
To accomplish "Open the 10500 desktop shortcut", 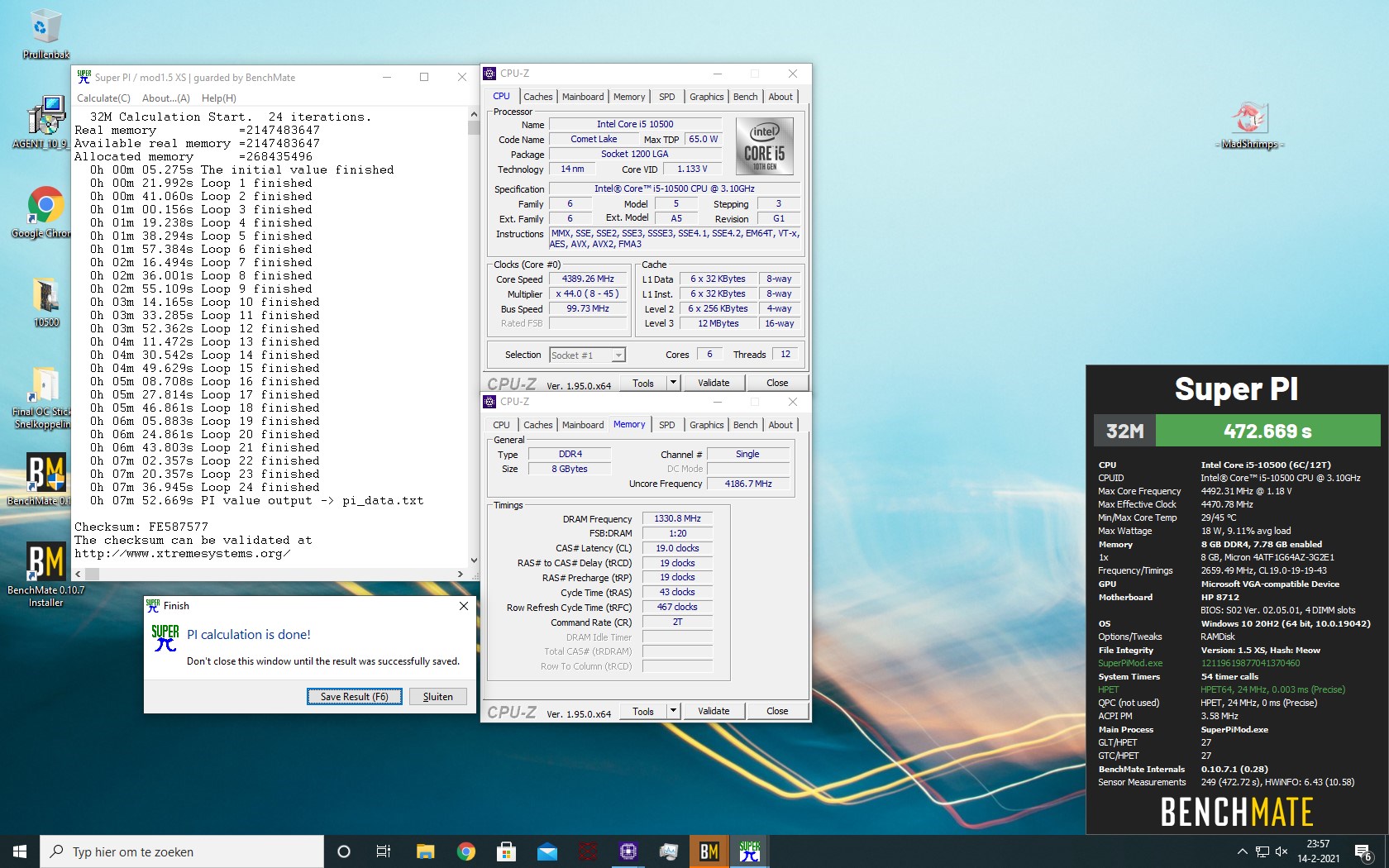I will pyautogui.click(x=46, y=303).
